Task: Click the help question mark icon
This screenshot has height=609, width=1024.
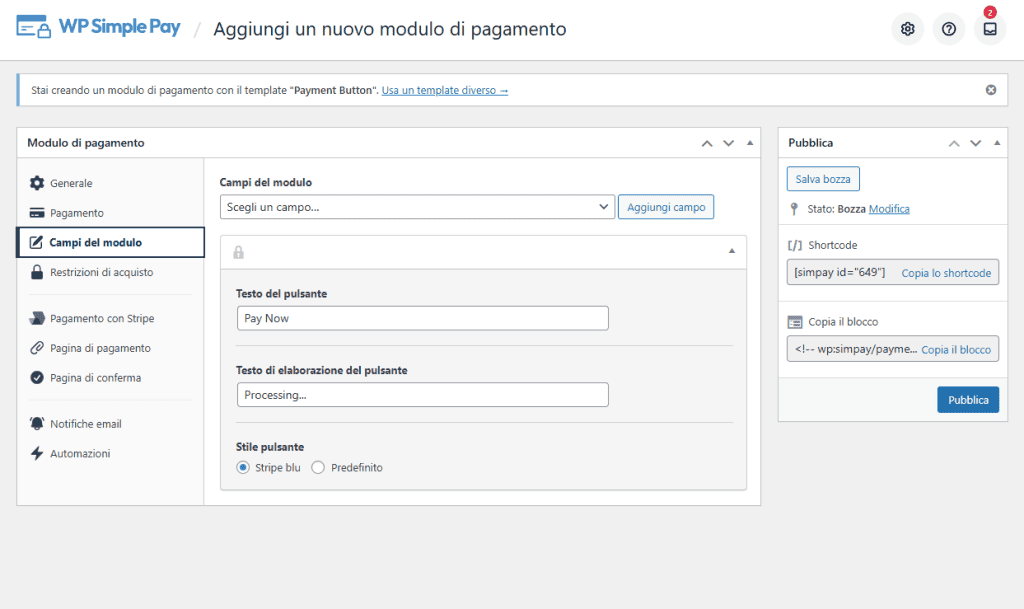Action: 948,29
